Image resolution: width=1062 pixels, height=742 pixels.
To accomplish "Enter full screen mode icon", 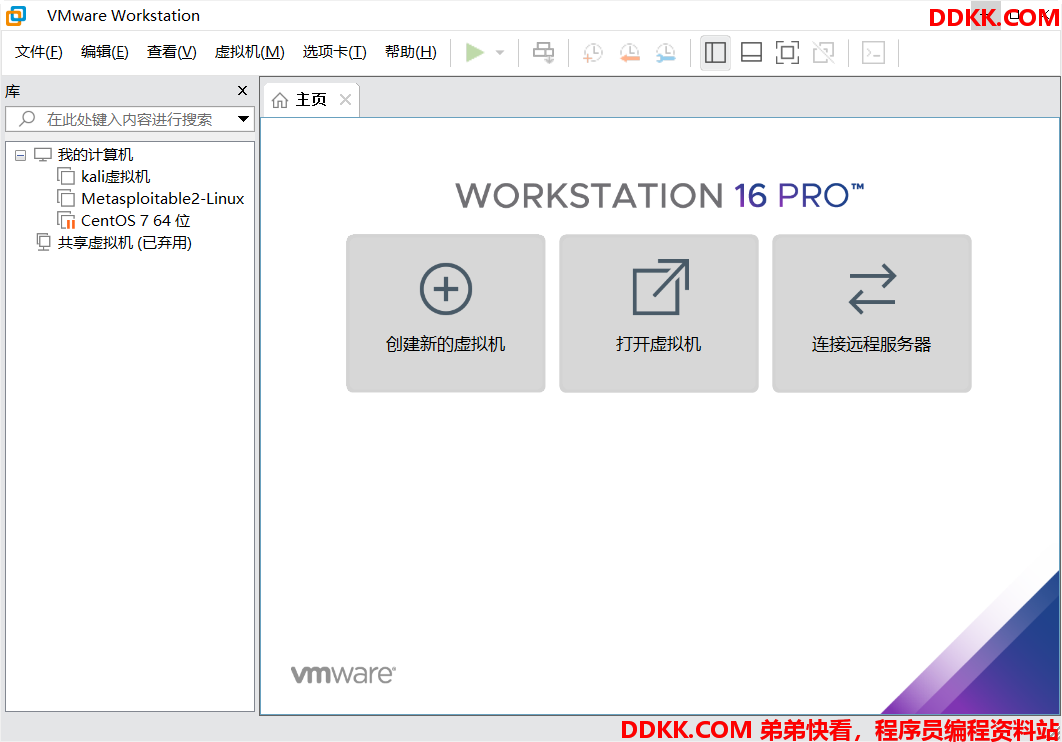I will pyautogui.click(x=787, y=52).
